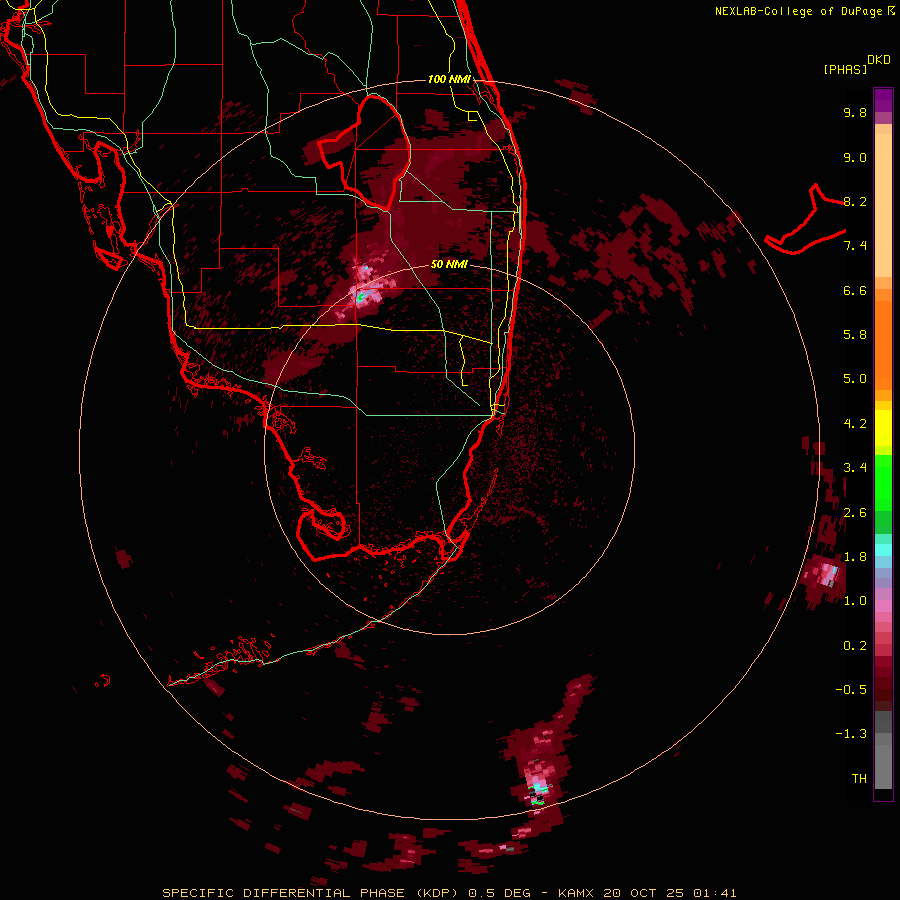This screenshot has width=900, height=900.
Task: Pick the bright yellow color bar segment
Action: tap(883, 428)
